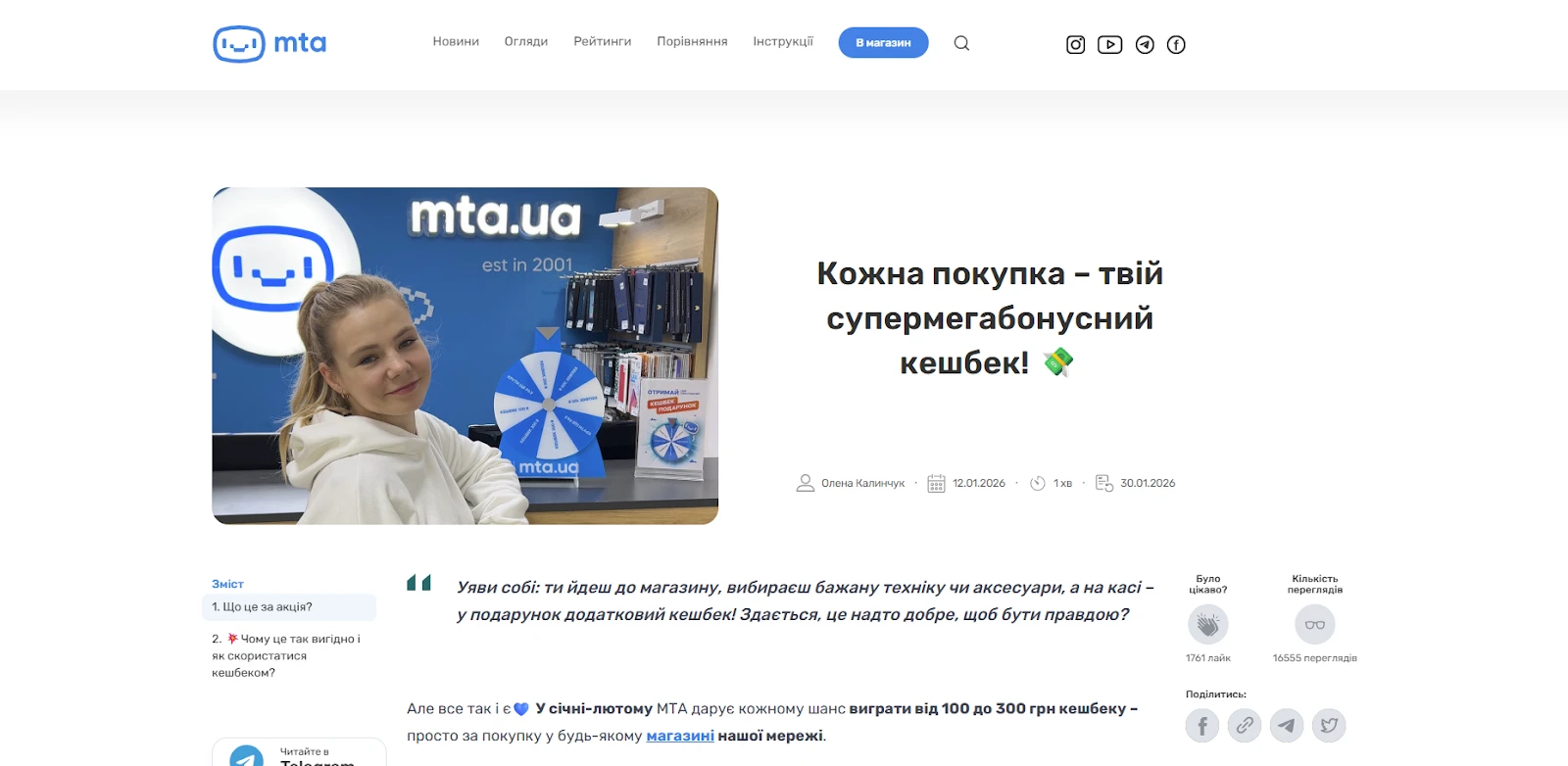The height and width of the screenshot is (766, 1568).
Task: Share article via Twitter round button
Action: [x=1329, y=726]
